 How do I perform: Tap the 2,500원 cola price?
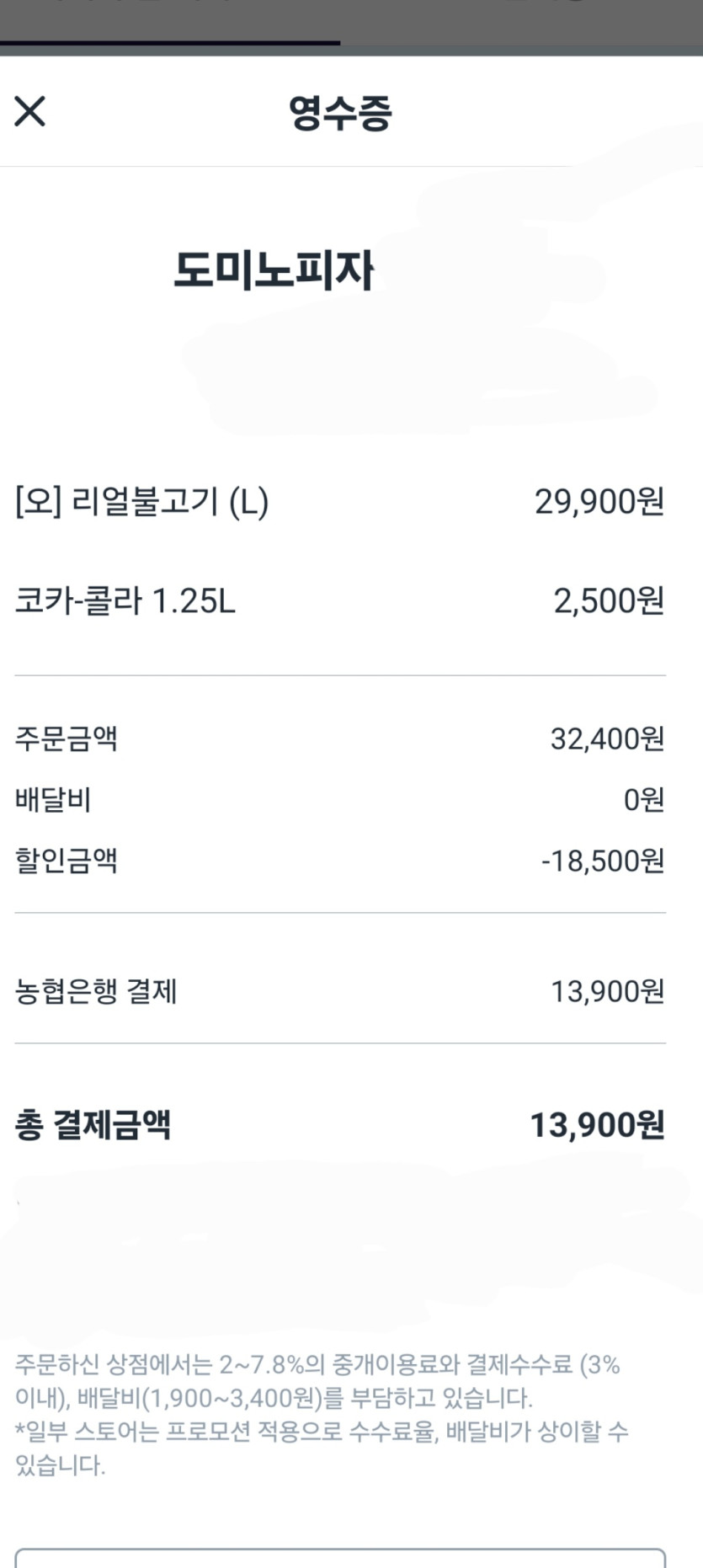coord(609,601)
